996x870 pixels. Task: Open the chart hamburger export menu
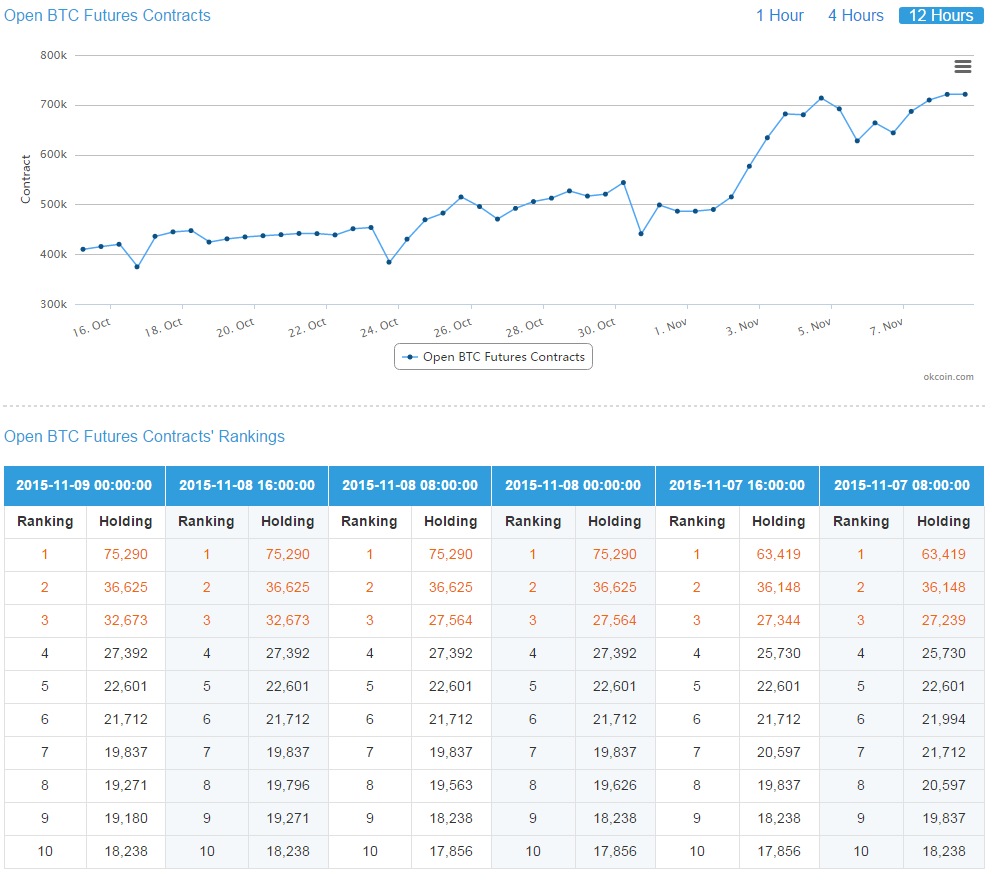point(962,66)
